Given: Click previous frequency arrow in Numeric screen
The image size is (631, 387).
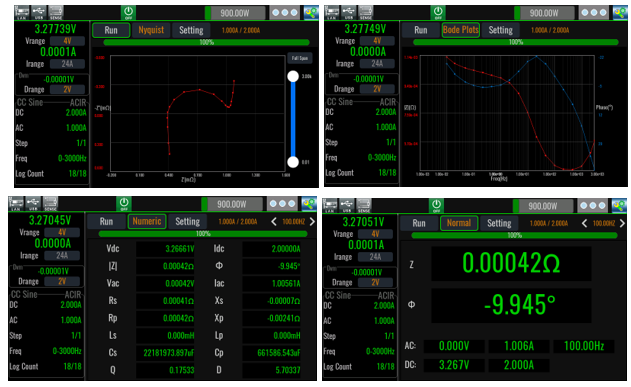Looking at the screenshot, I should (274, 222).
